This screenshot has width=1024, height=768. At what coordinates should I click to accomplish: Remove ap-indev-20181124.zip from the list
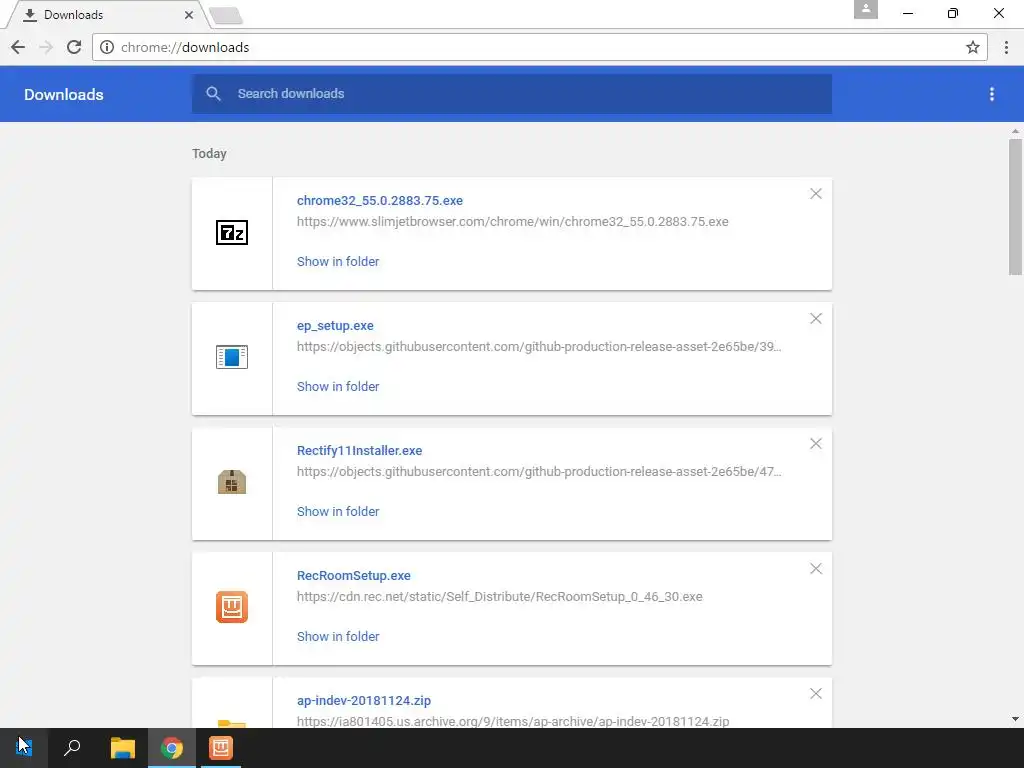(x=816, y=694)
